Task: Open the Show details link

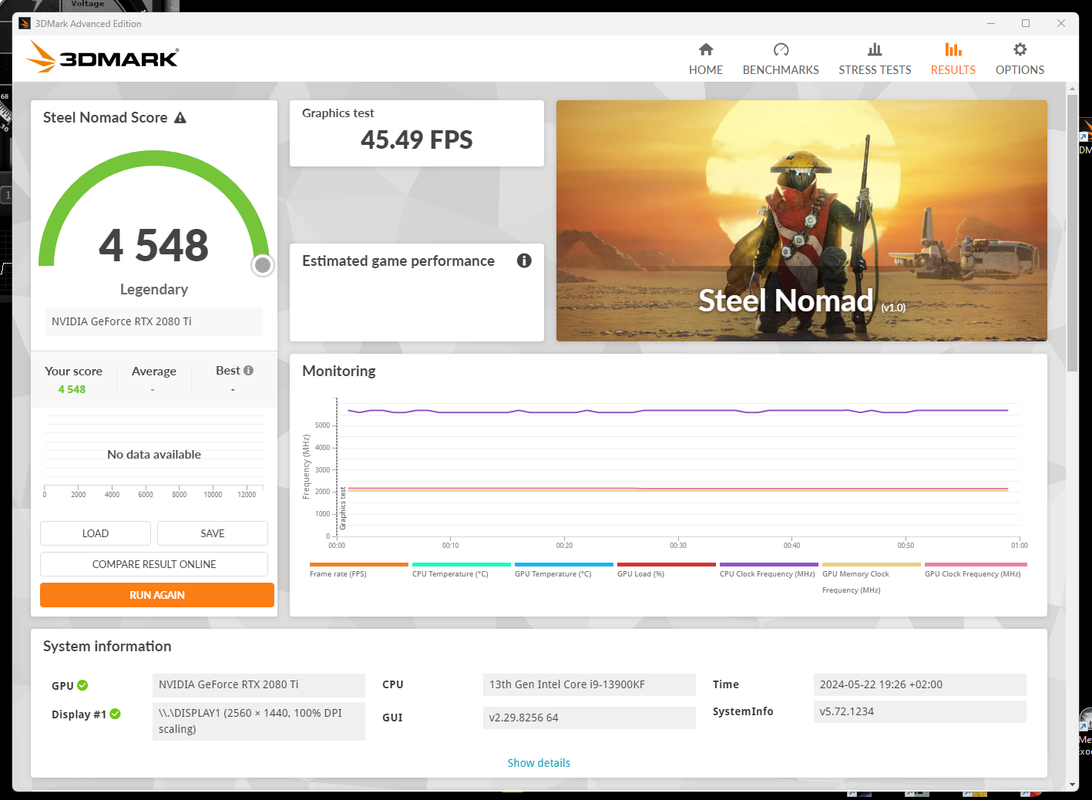Action: point(538,762)
